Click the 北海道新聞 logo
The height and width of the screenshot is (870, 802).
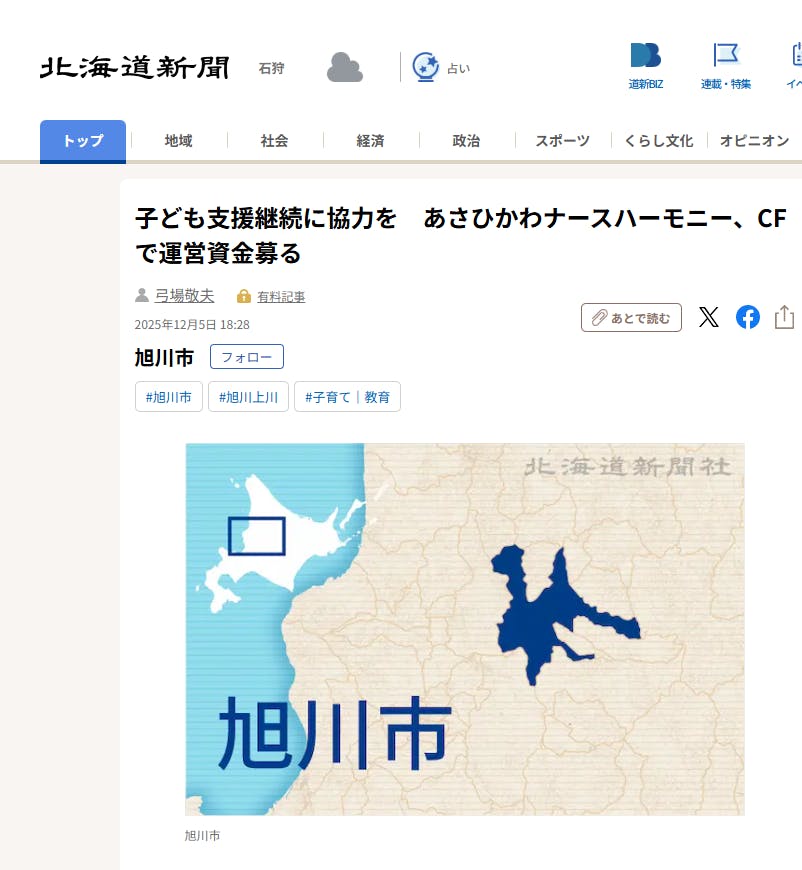click(x=134, y=68)
